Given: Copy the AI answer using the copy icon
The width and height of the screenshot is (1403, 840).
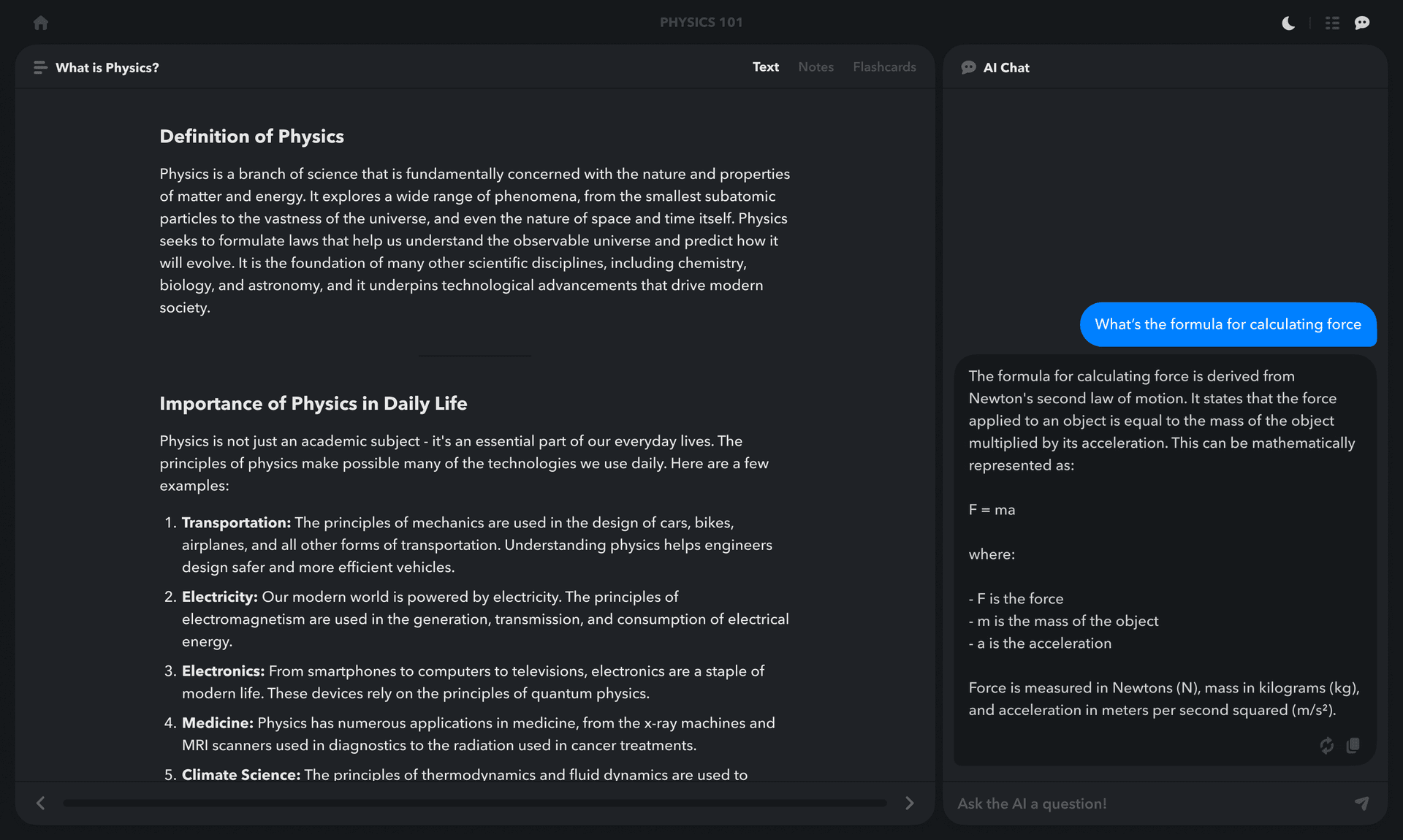Looking at the screenshot, I should tap(1353, 746).
